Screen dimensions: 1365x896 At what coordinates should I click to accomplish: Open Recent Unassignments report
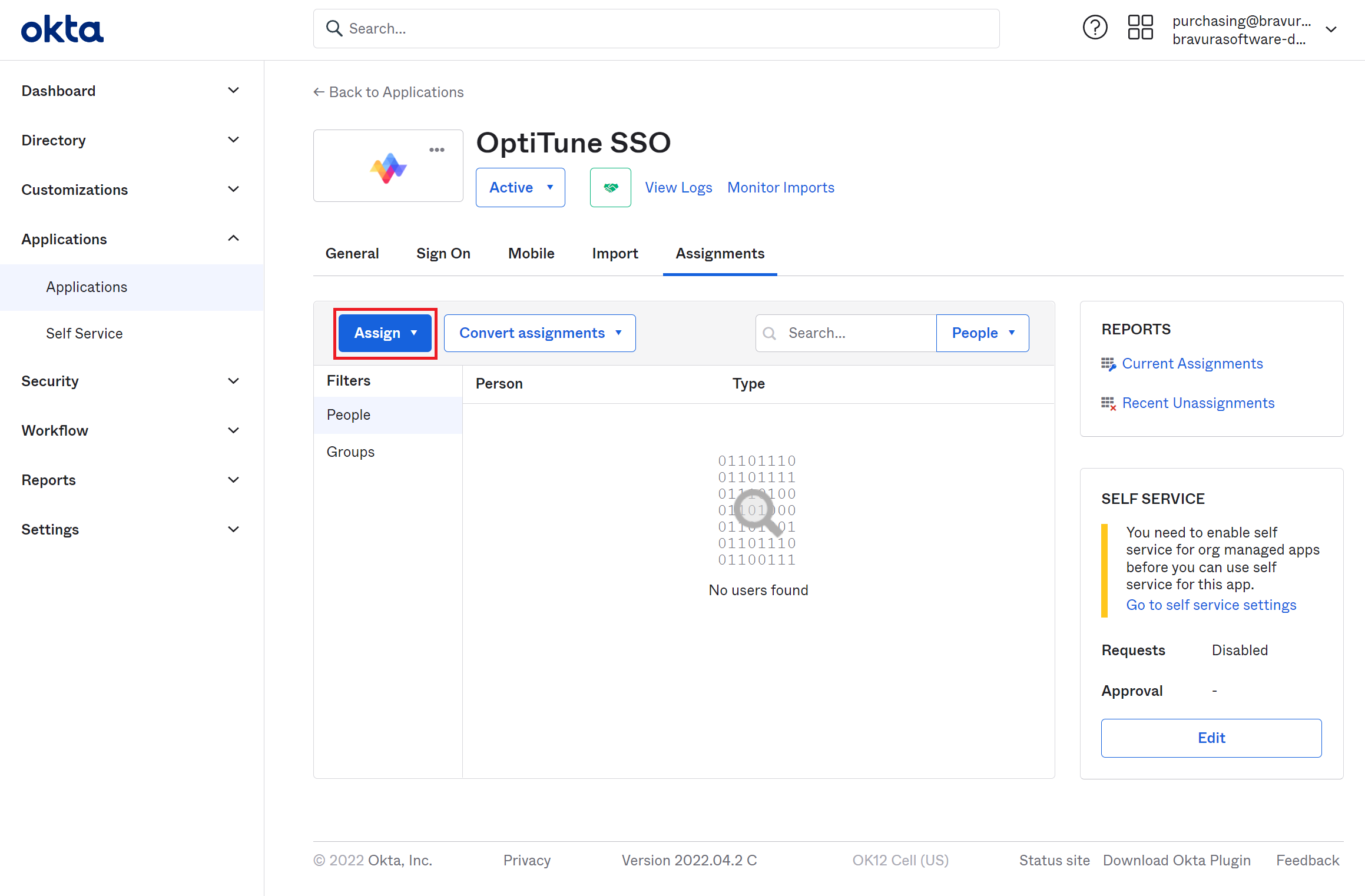point(1198,403)
